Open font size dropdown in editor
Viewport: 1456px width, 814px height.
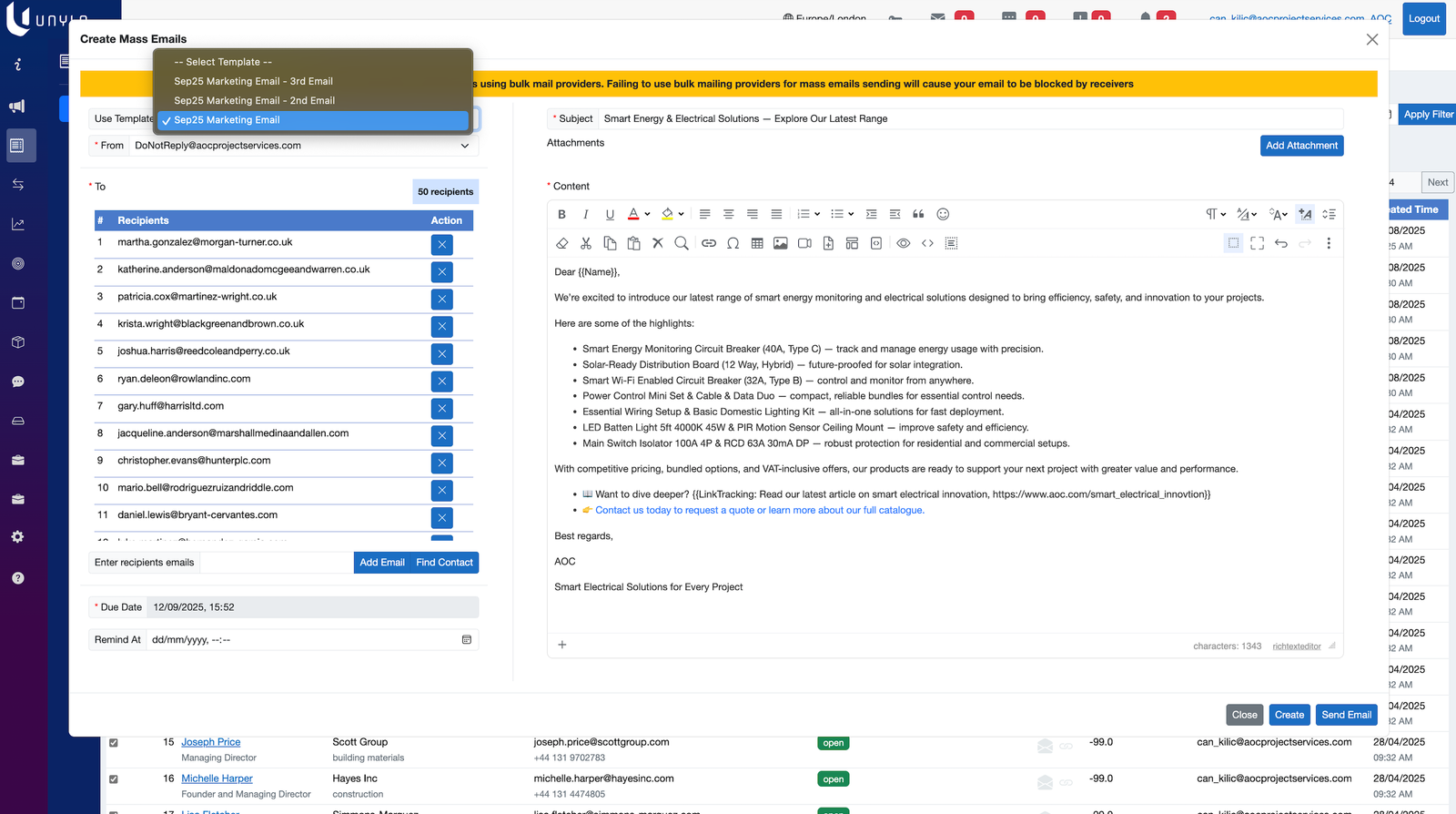tap(1279, 215)
